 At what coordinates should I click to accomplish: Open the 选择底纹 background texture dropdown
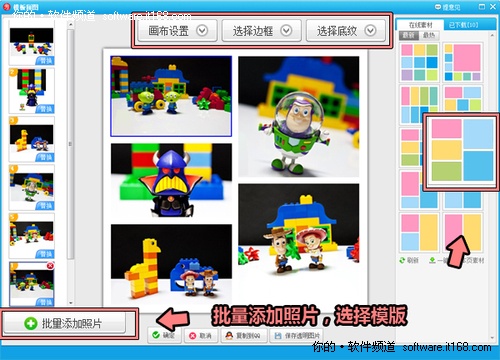click(x=346, y=31)
